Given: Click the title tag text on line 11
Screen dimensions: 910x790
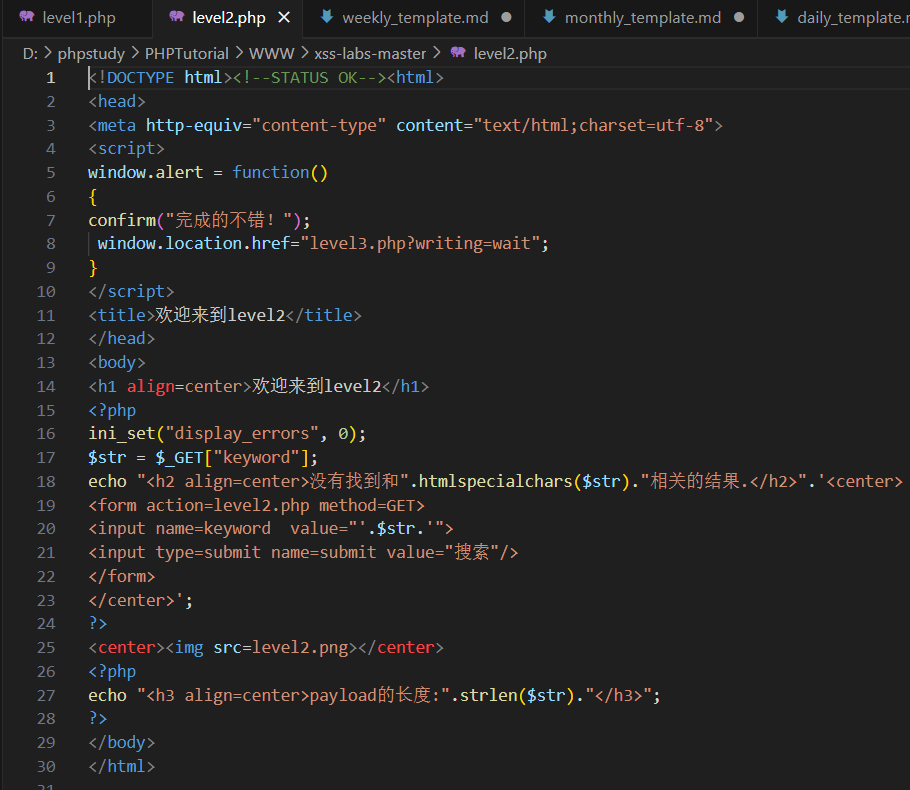Looking at the screenshot, I should tap(225, 316).
